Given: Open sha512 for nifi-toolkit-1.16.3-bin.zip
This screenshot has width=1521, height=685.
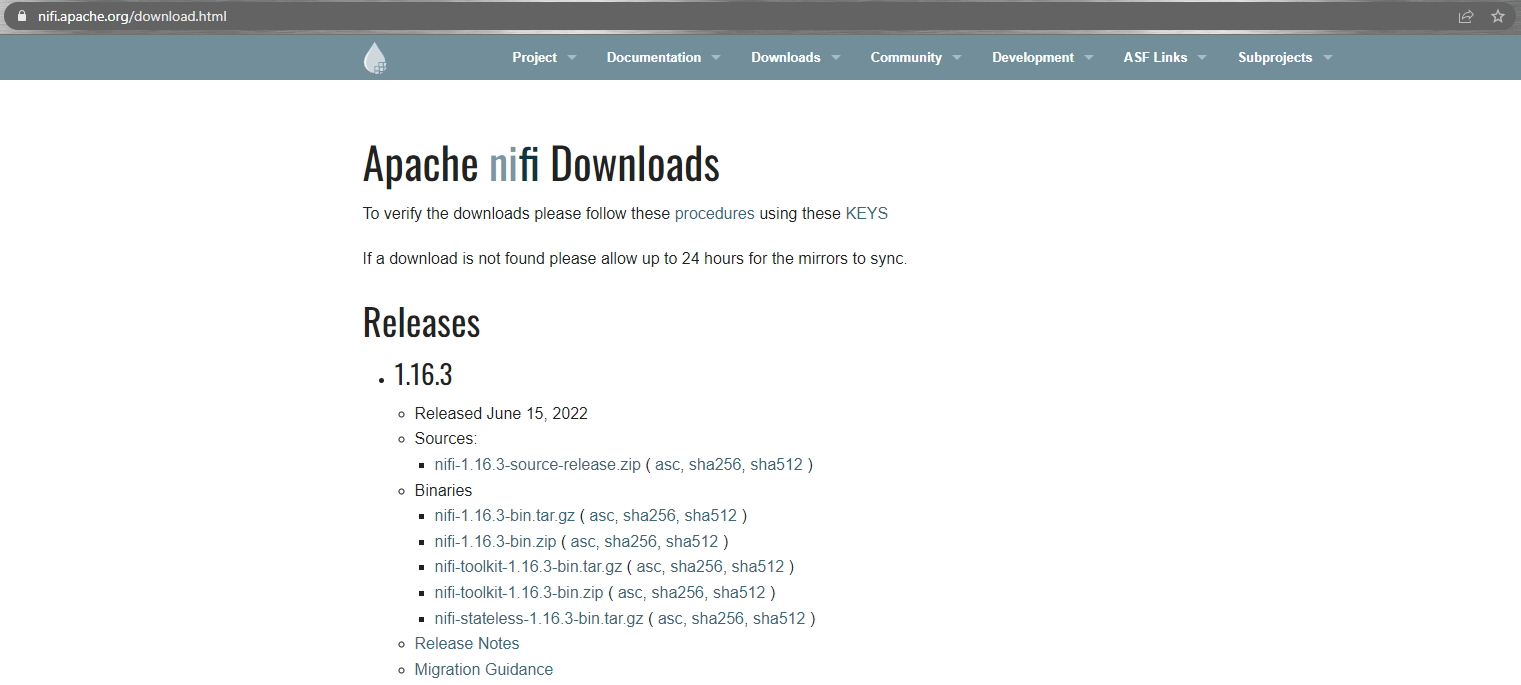Looking at the screenshot, I should [739, 593].
